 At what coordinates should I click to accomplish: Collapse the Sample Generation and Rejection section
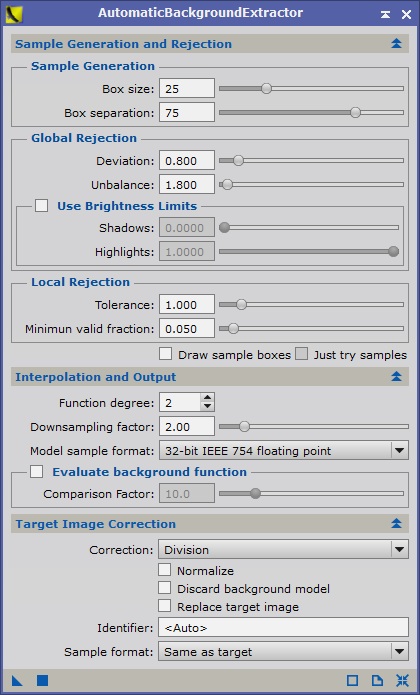[396, 43]
